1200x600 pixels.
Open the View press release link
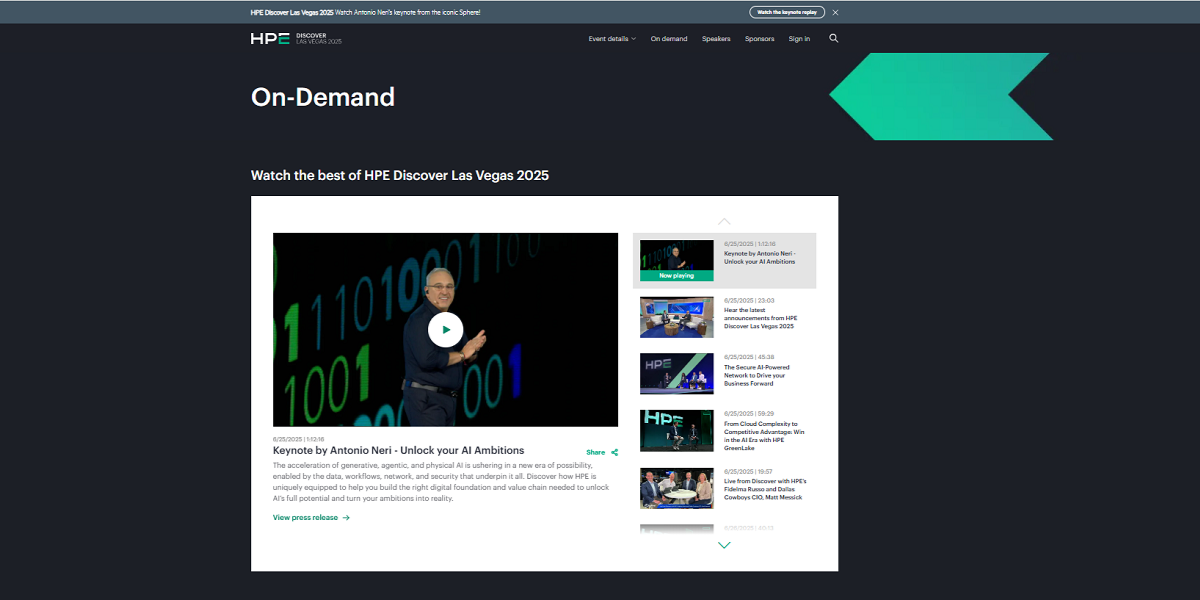point(305,518)
